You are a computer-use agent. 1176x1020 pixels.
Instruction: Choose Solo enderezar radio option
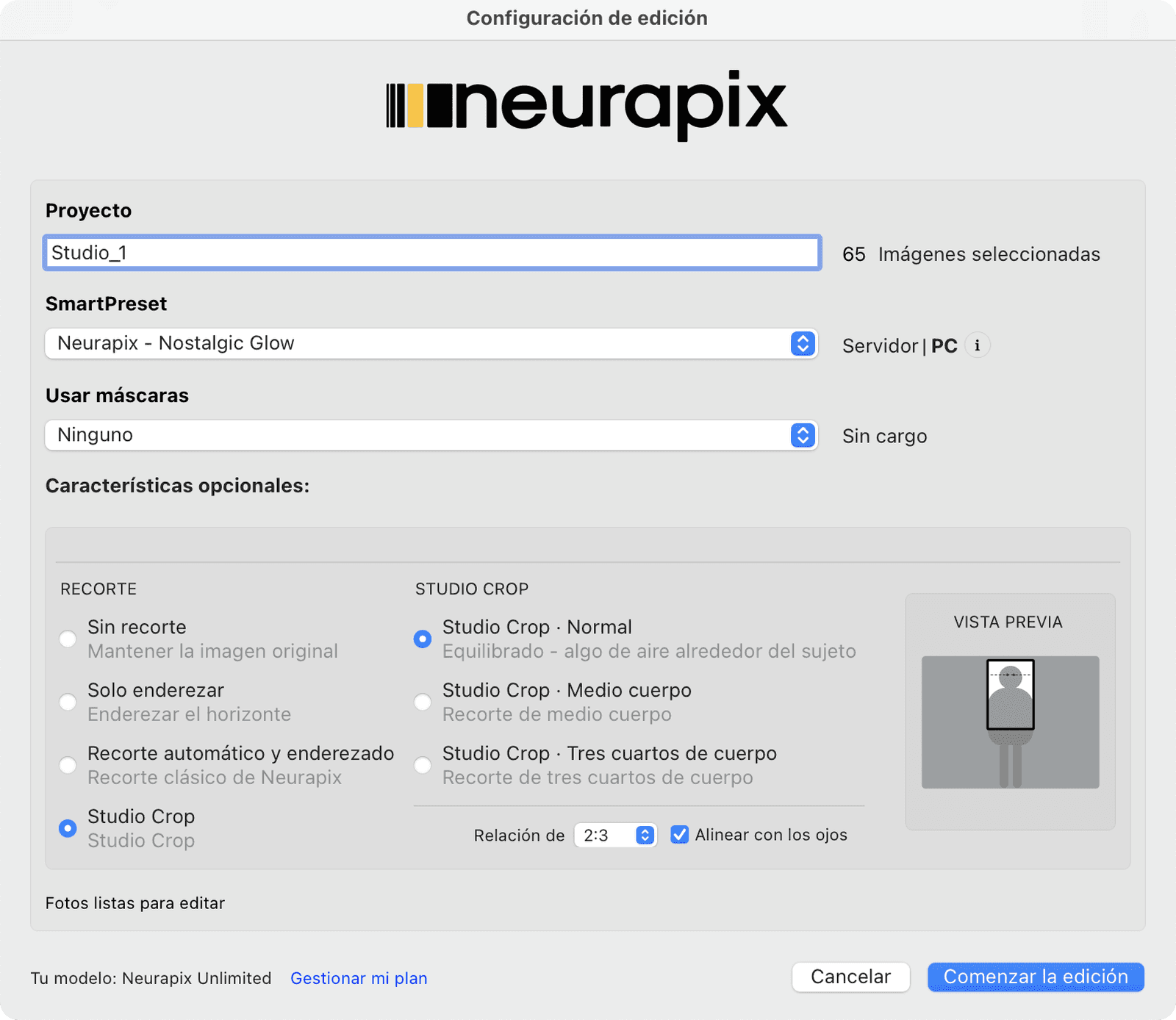click(x=68, y=702)
